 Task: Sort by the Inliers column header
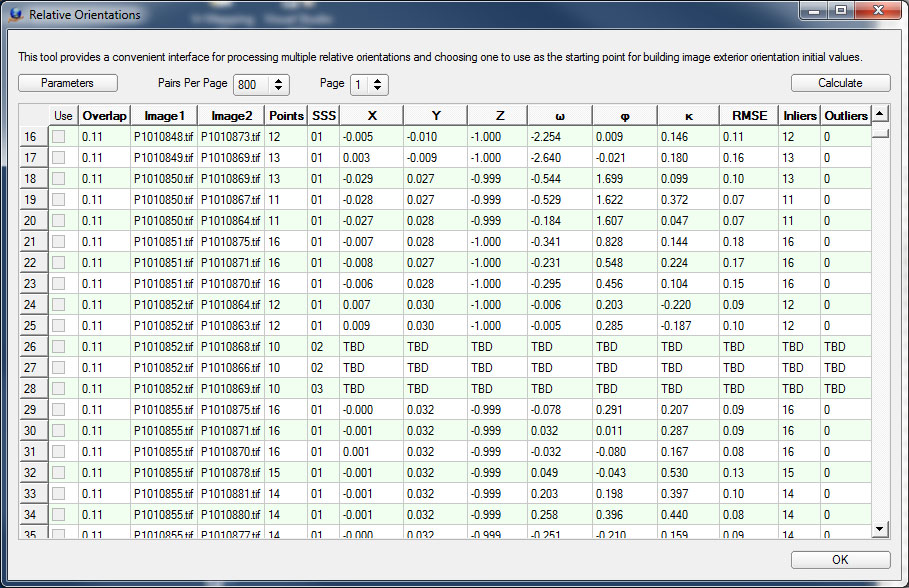799,116
